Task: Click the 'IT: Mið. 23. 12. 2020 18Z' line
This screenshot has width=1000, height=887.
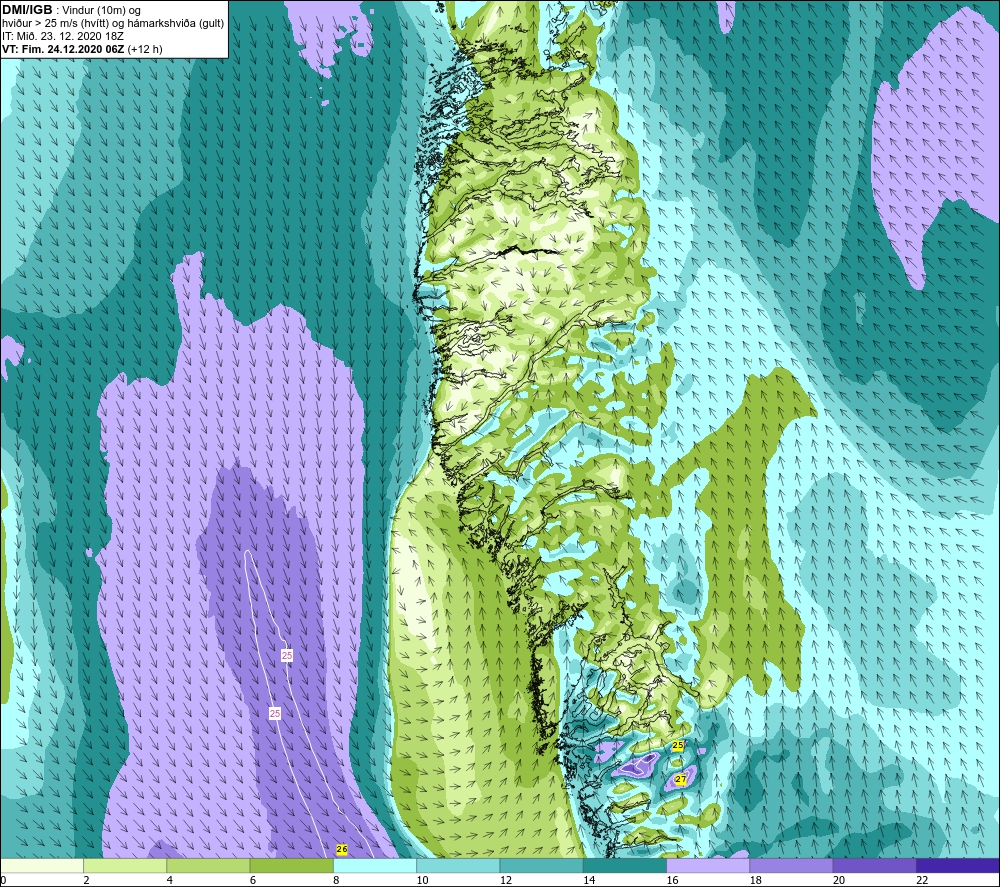Action: [62, 36]
